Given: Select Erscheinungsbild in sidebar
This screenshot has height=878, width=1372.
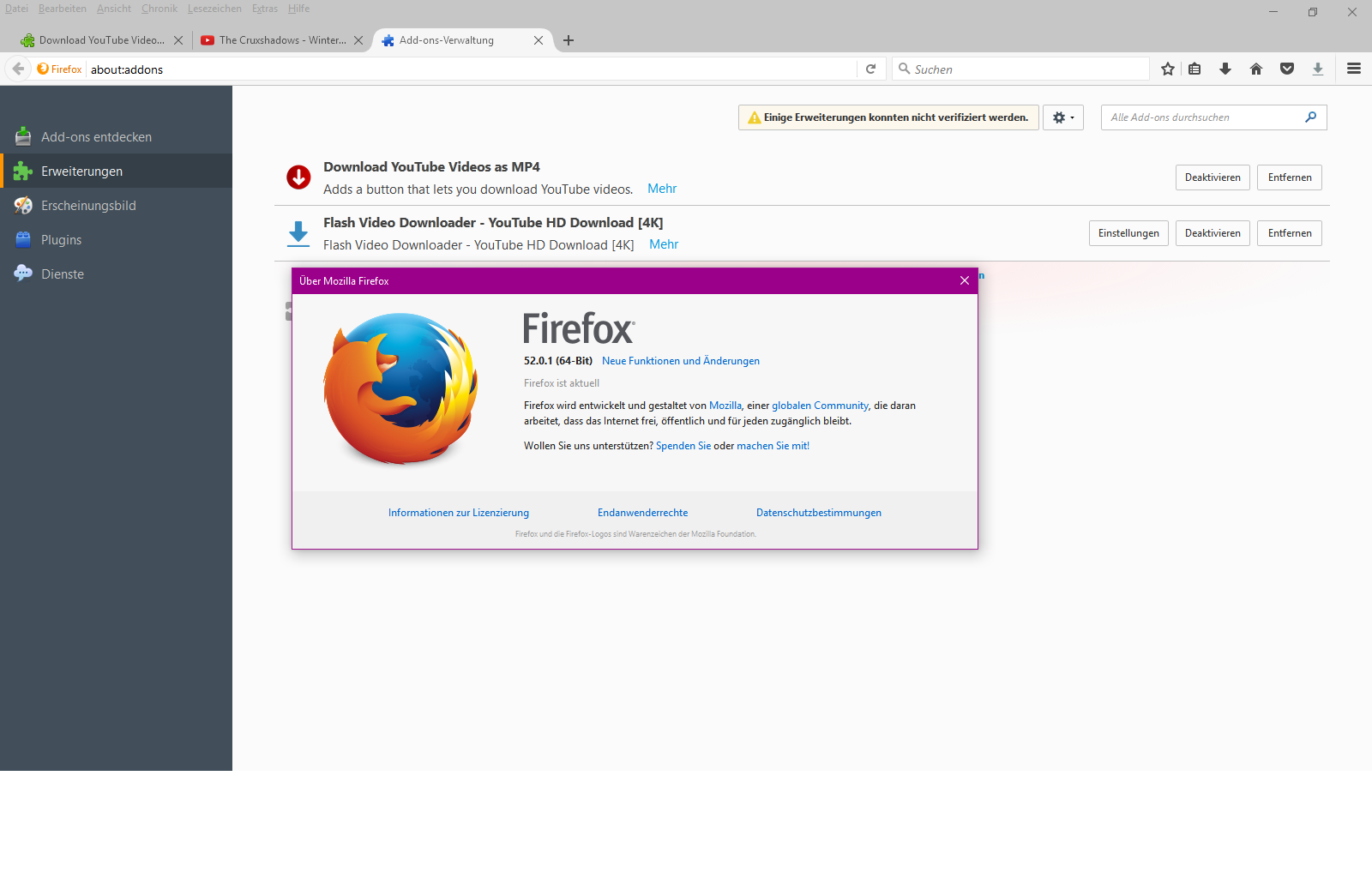Looking at the screenshot, I should [x=116, y=206].
